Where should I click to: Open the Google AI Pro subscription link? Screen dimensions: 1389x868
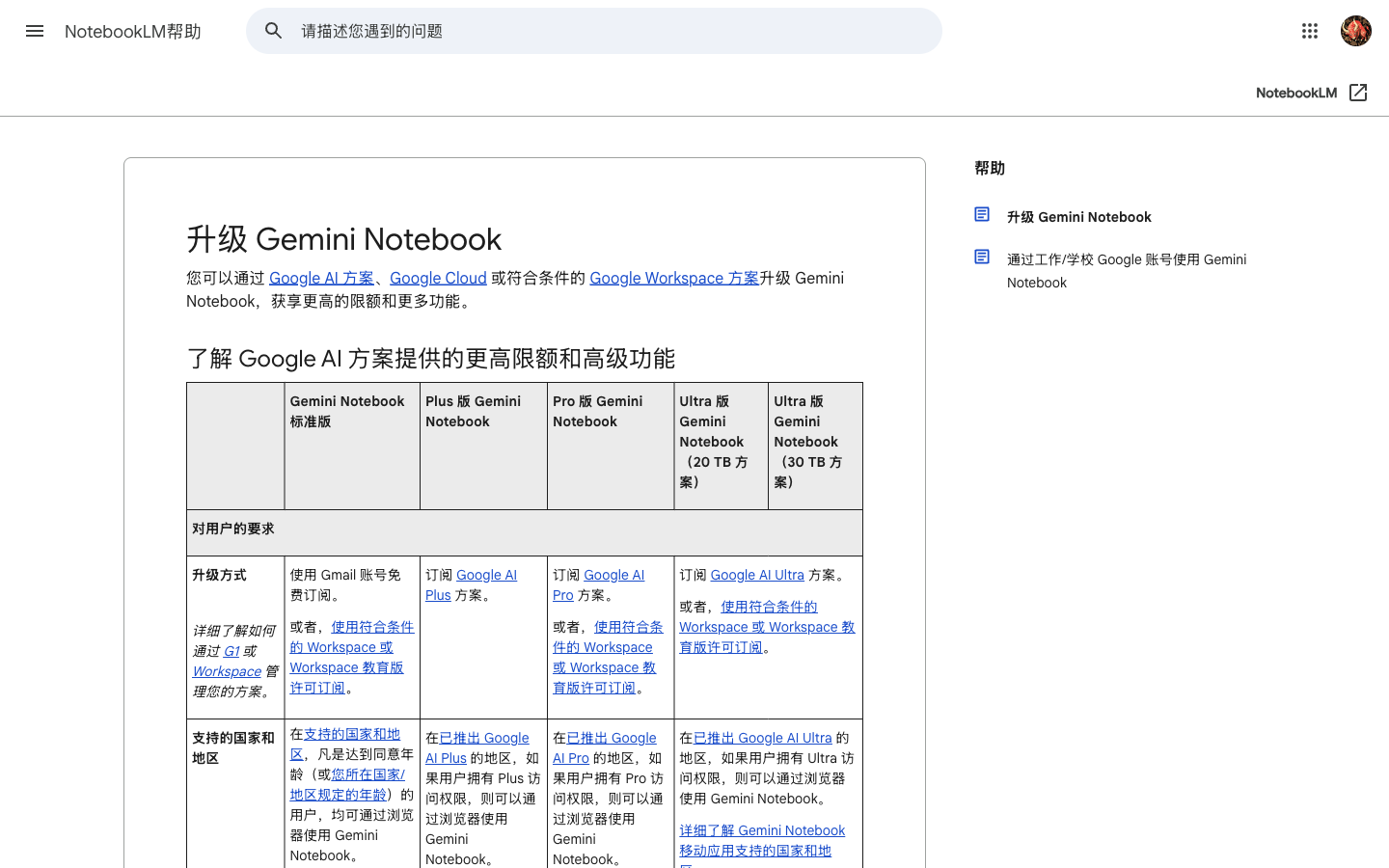(598, 584)
